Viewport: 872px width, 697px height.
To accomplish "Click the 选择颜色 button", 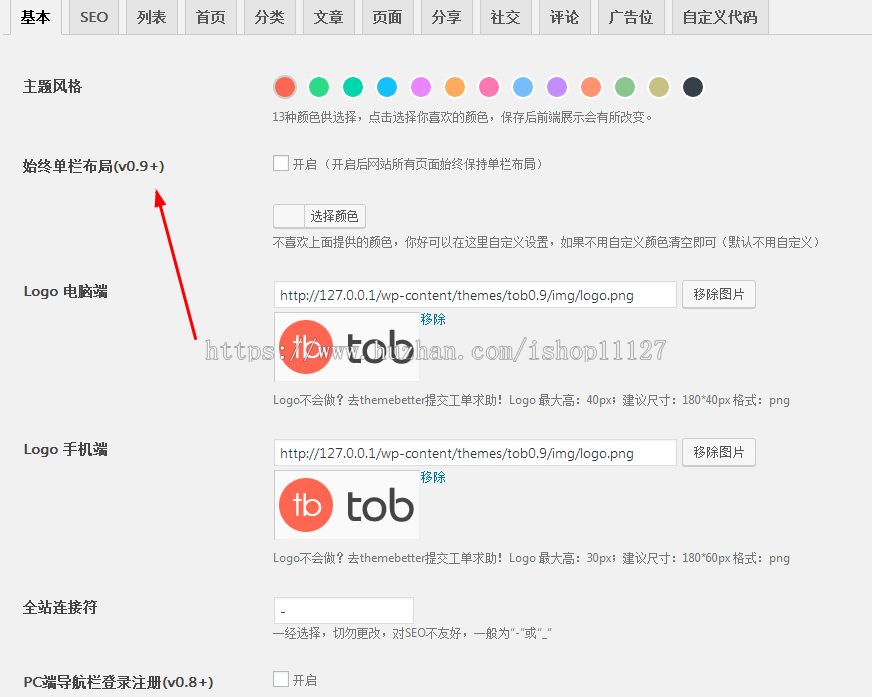I will (334, 216).
